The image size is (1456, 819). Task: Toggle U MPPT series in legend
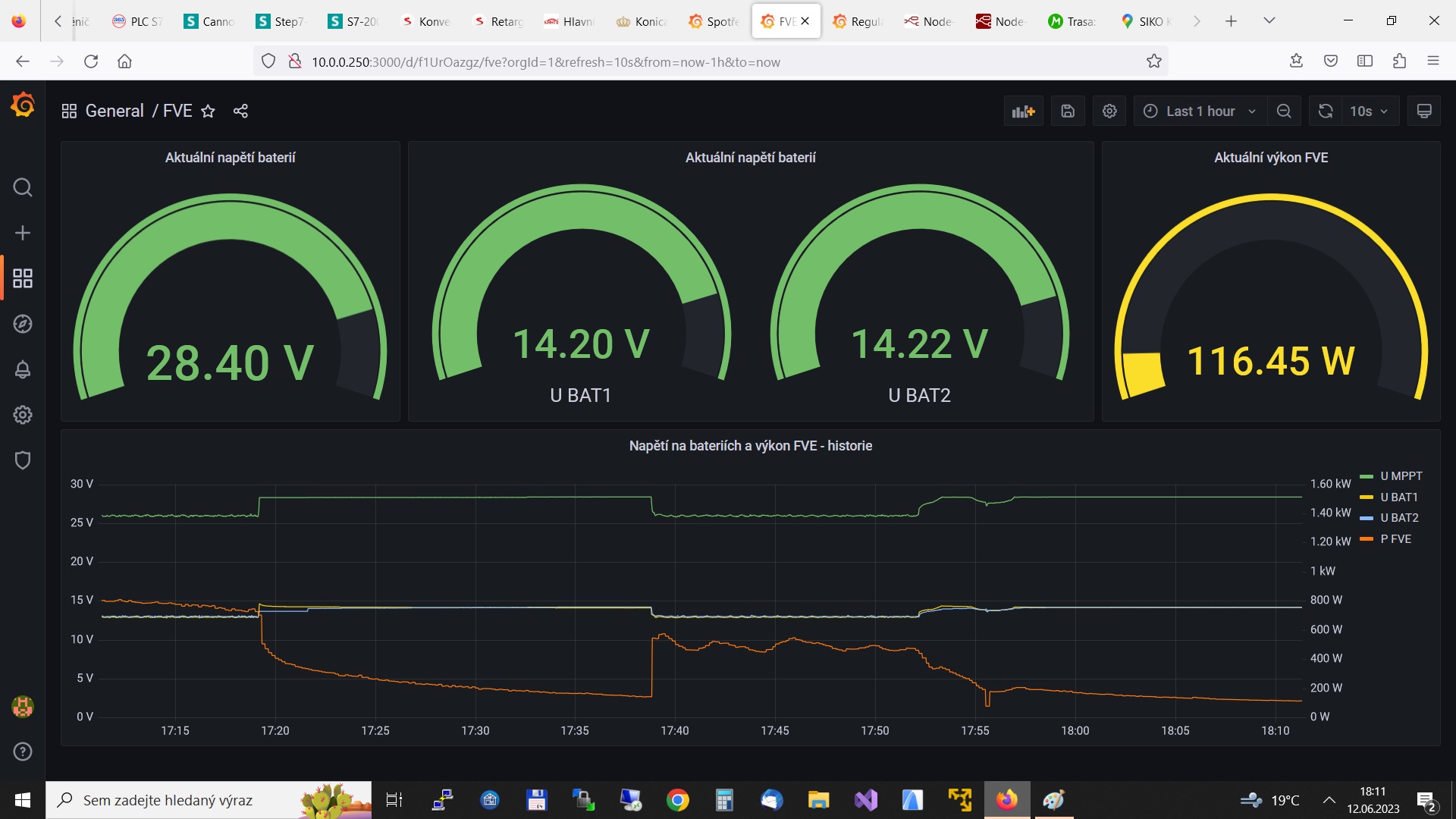[1401, 476]
